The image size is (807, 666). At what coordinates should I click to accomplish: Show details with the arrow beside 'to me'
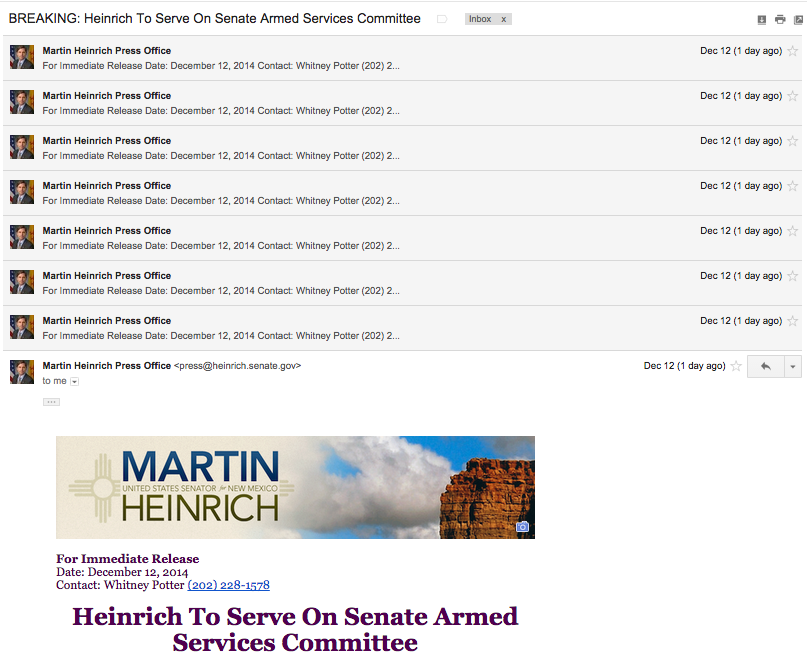click(75, 381)
